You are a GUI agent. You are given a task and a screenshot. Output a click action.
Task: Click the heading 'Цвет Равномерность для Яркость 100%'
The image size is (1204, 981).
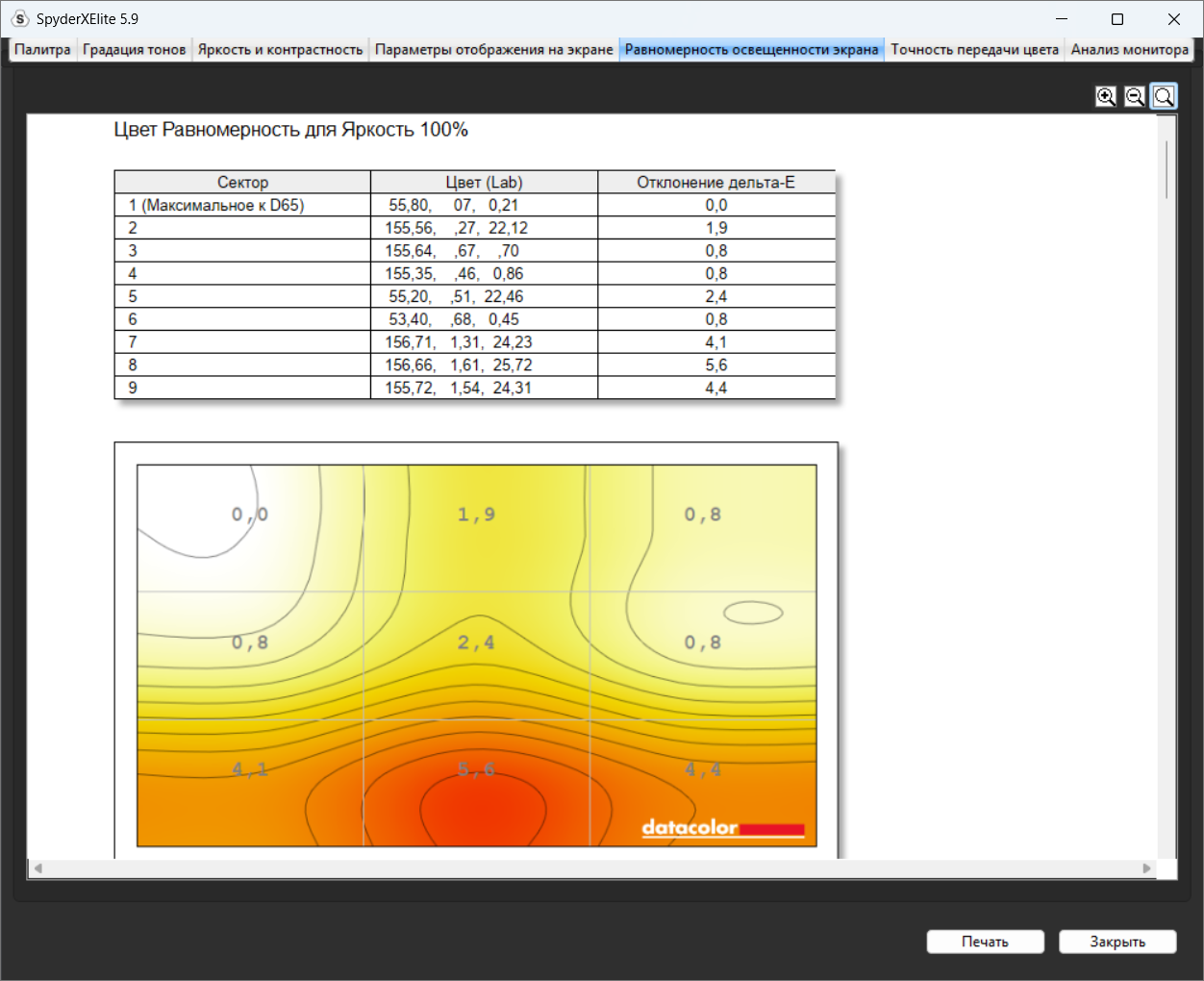(x=290, y=130)
